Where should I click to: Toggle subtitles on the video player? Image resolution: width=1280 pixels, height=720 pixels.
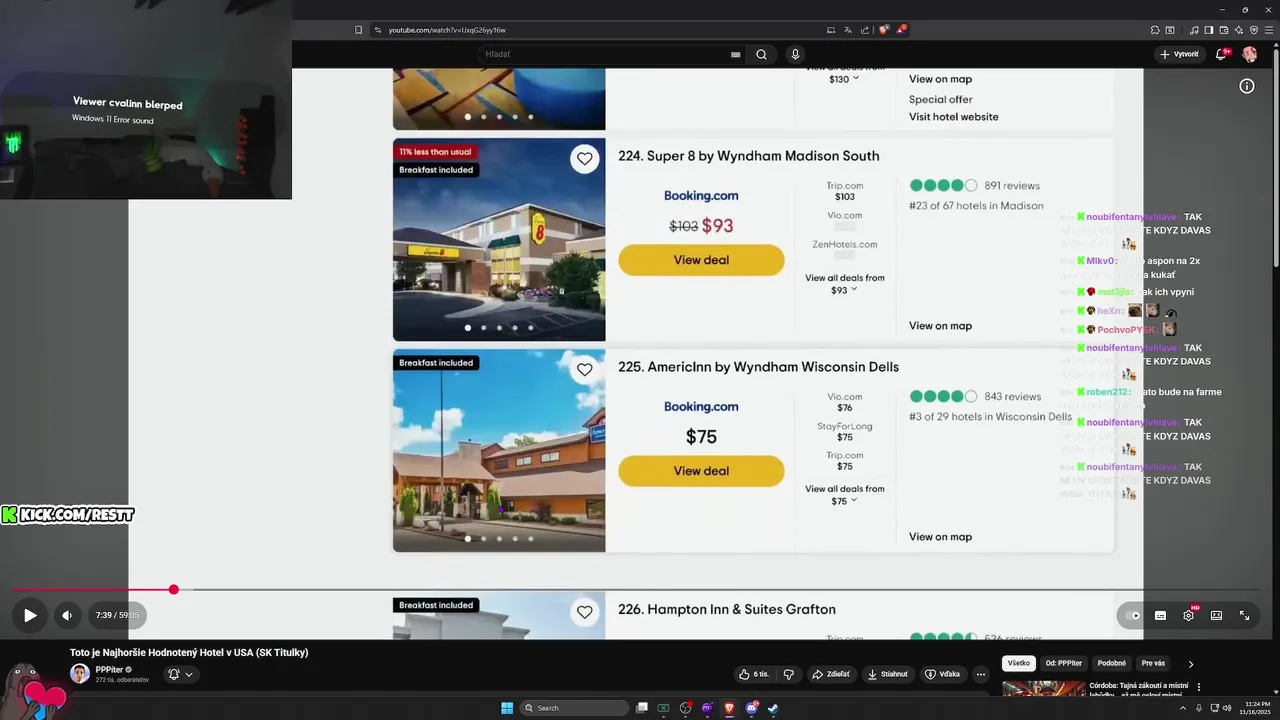coord(1160,616)
